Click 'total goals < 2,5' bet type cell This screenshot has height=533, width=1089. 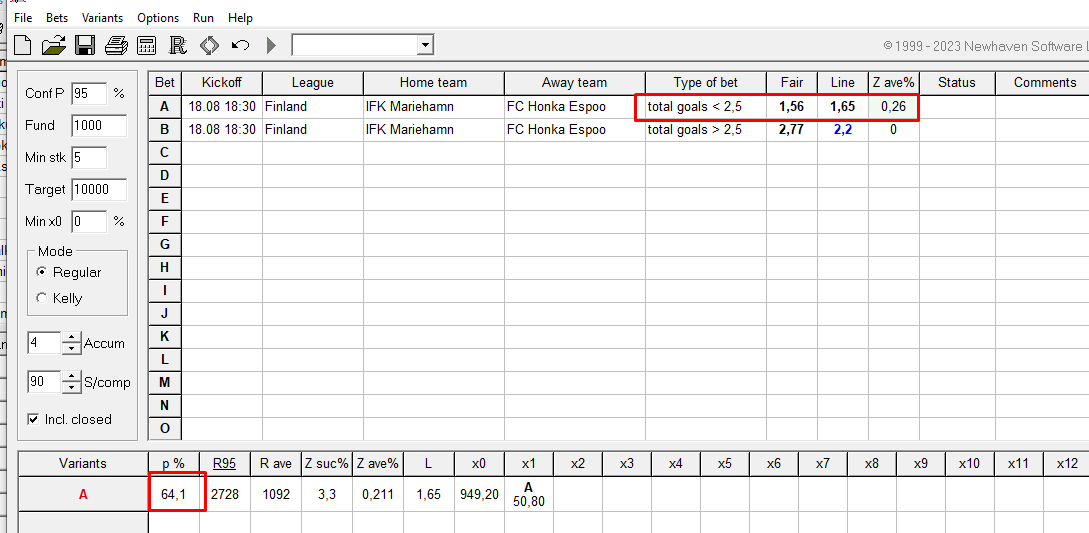pyautogui.click(x=706, y=107)
